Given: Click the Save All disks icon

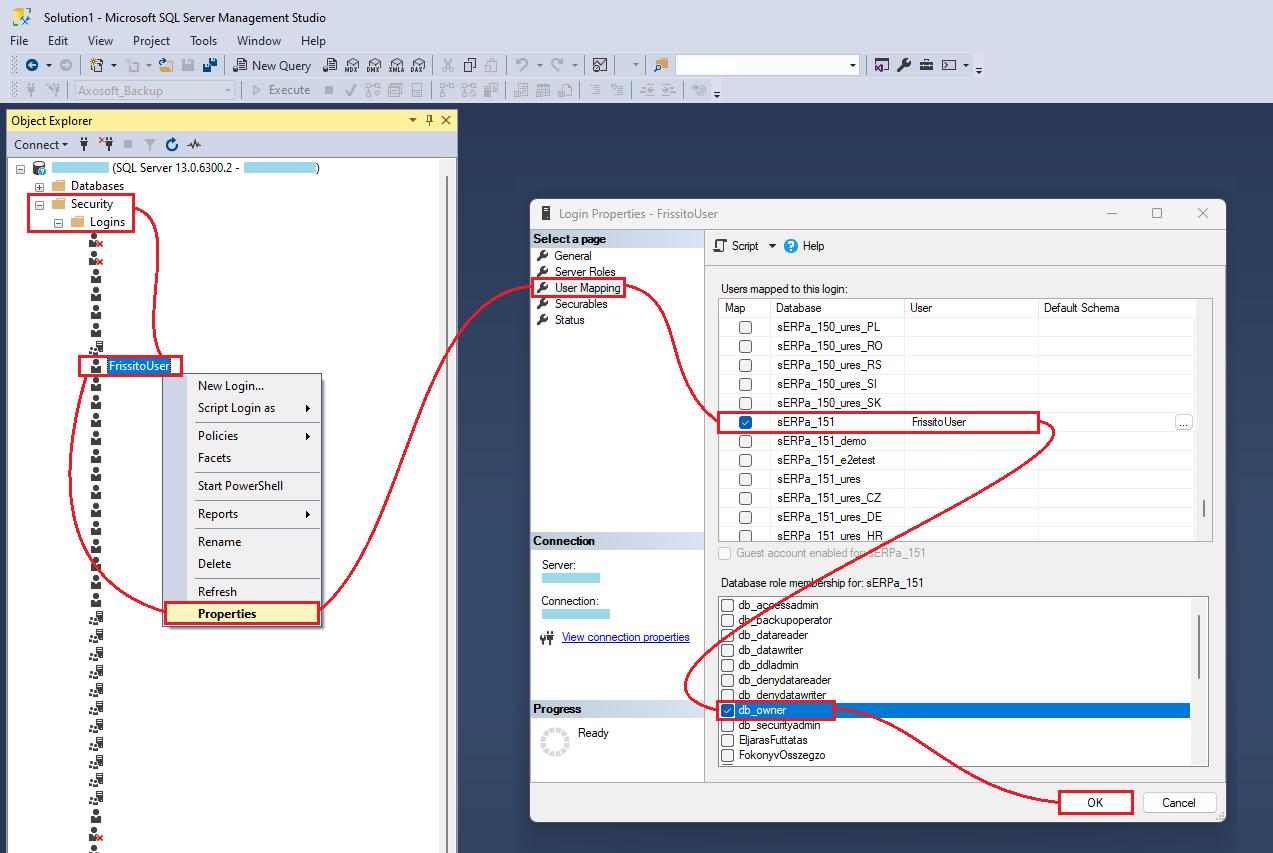Looking at the screenshot, I should 210,65.
